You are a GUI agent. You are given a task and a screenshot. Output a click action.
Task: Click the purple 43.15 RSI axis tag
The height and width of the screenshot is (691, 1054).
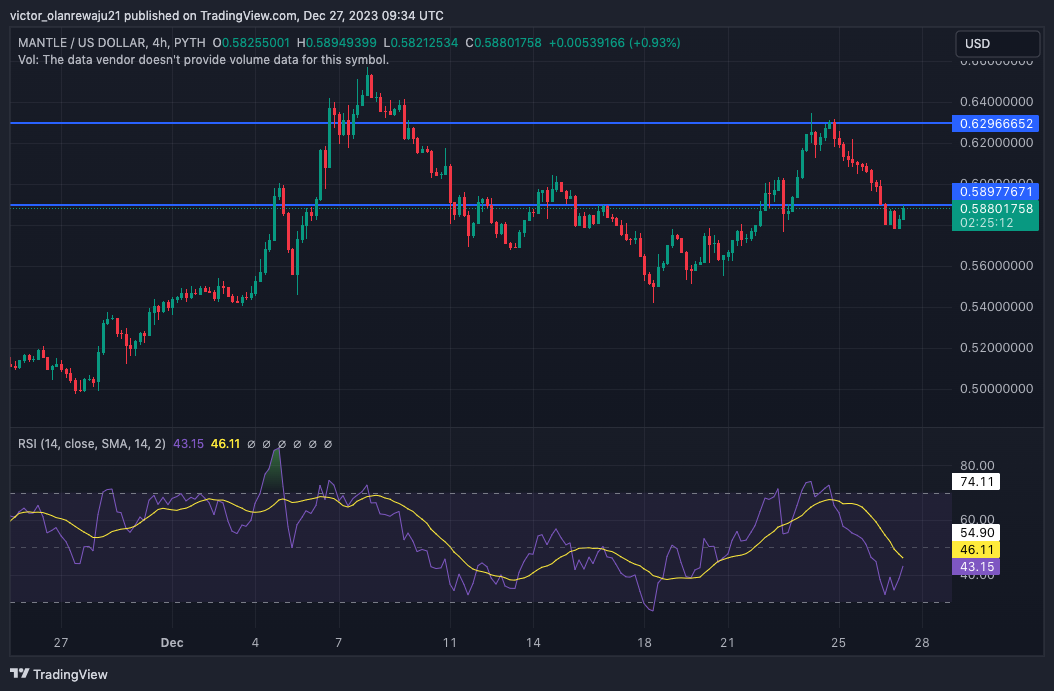point(977,566)
